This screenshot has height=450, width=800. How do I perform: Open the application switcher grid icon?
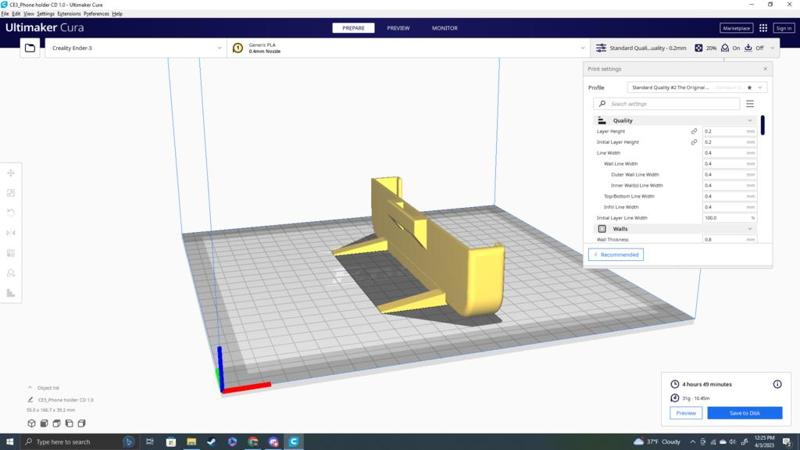(763, 28)
